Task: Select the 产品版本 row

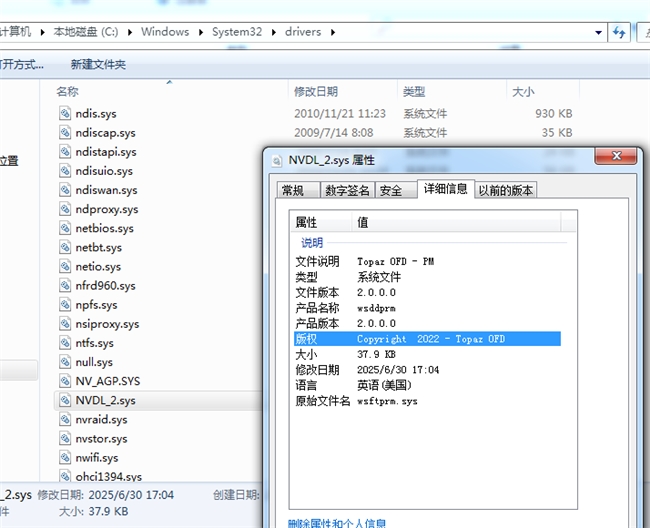Action: point(427,323)
